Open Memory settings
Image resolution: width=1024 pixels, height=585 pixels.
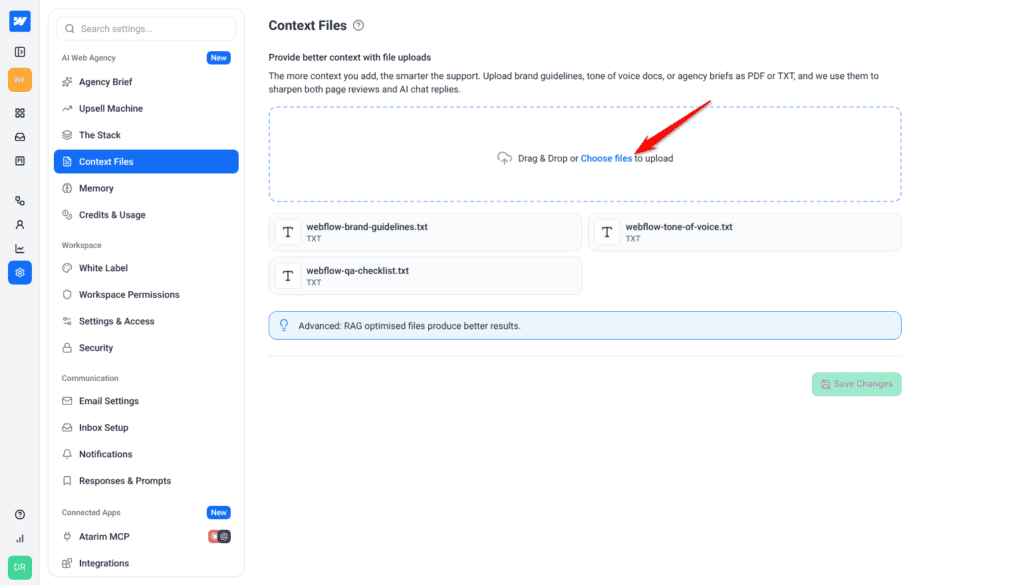[x=146, y=188]
